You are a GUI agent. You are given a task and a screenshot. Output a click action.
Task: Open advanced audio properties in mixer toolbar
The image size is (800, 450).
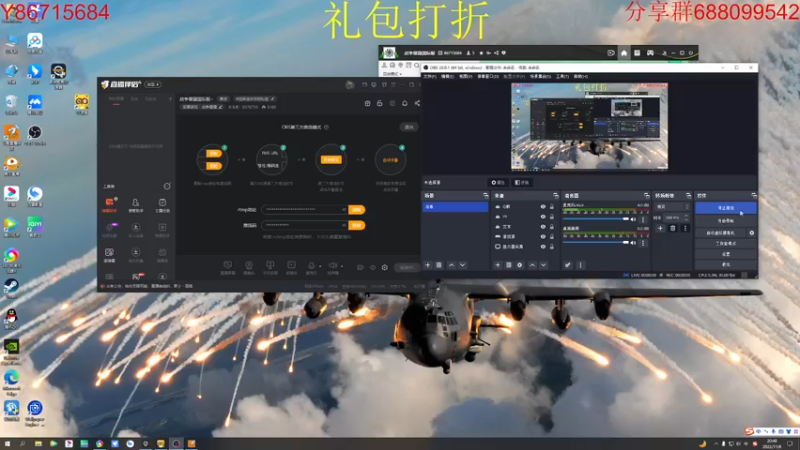pyautogui.click(x=567, y=265)
